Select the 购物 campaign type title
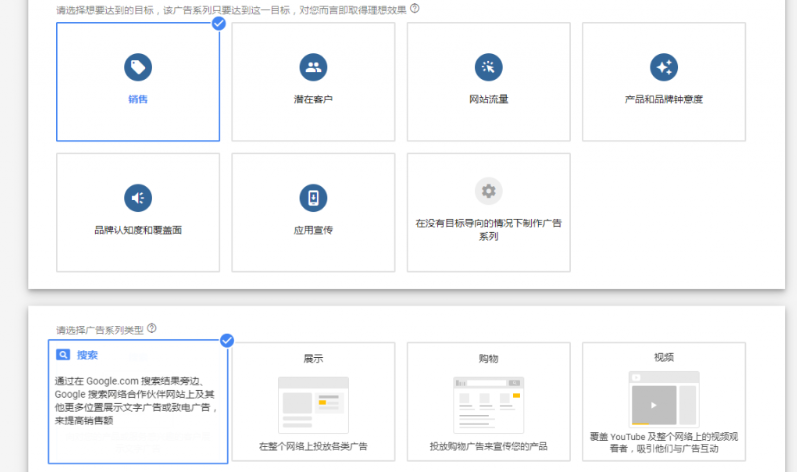This screenshot has height=475, width=797. click(488, 359)
